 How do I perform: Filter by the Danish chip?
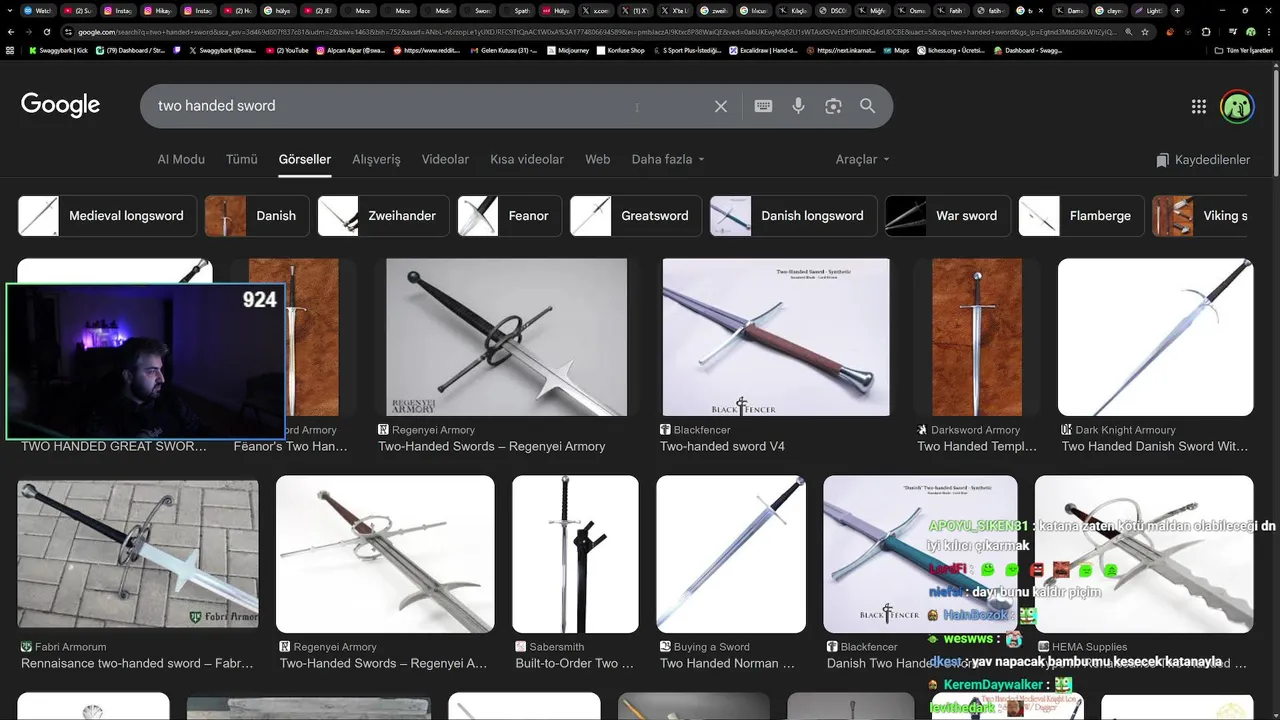(x=256, y=216)
